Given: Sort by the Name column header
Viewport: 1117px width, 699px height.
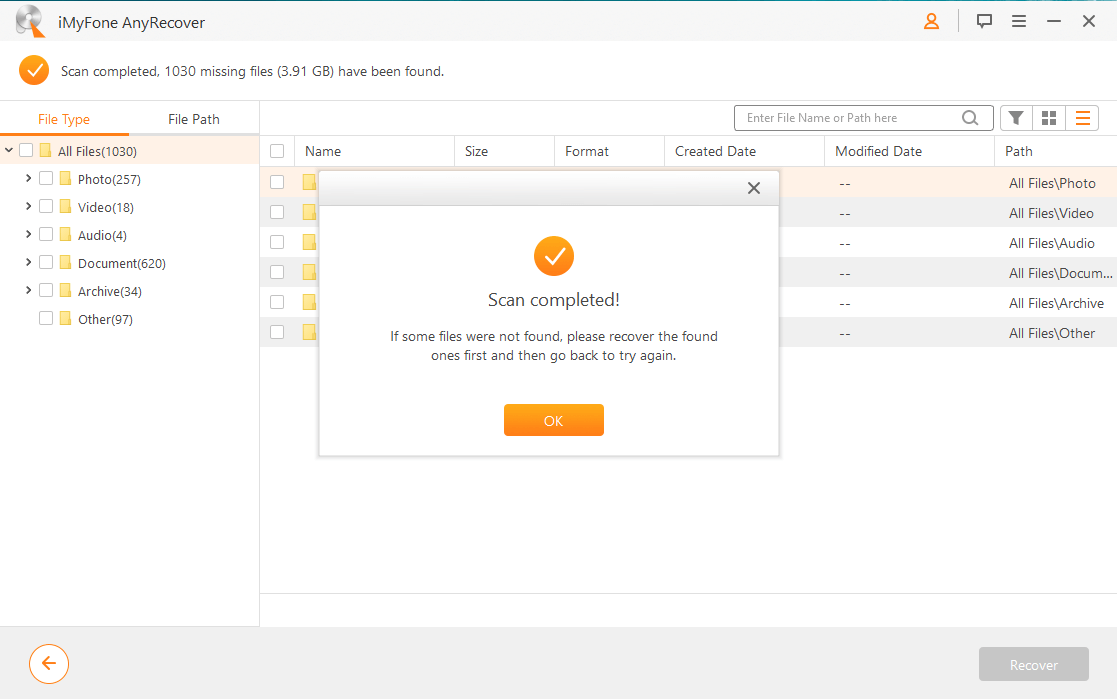Looking at the screenshot, I should [x=375, y=151].
